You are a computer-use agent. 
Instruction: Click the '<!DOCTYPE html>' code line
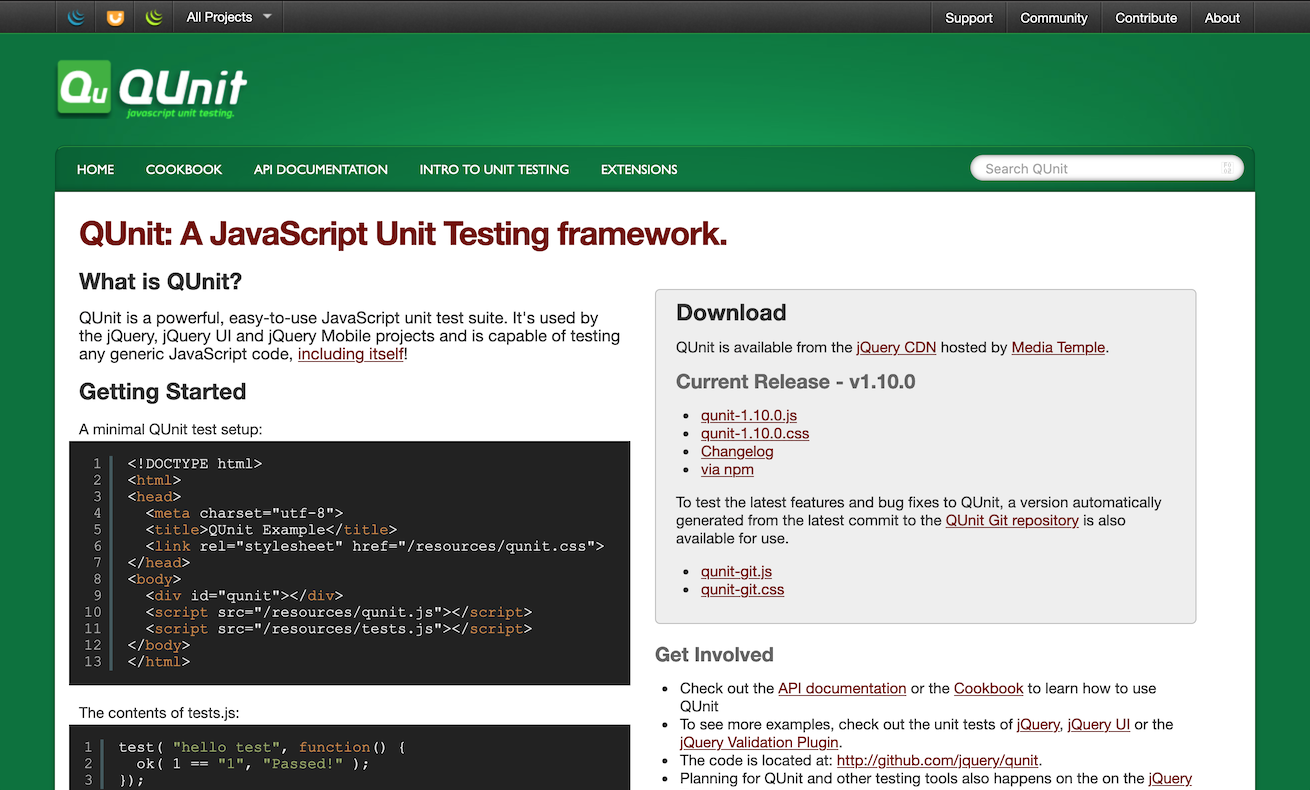tap(194, 464)
